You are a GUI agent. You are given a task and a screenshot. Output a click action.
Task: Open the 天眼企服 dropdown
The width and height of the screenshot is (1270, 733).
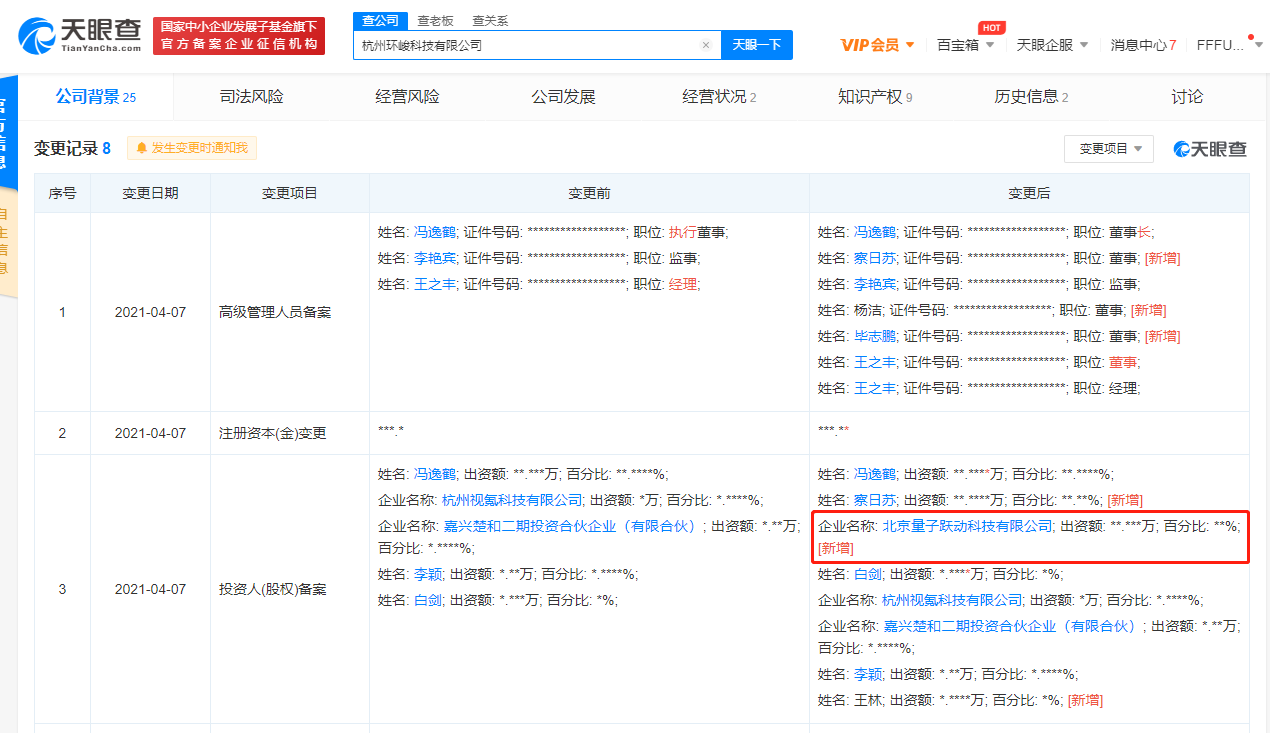click(1051, 45)
